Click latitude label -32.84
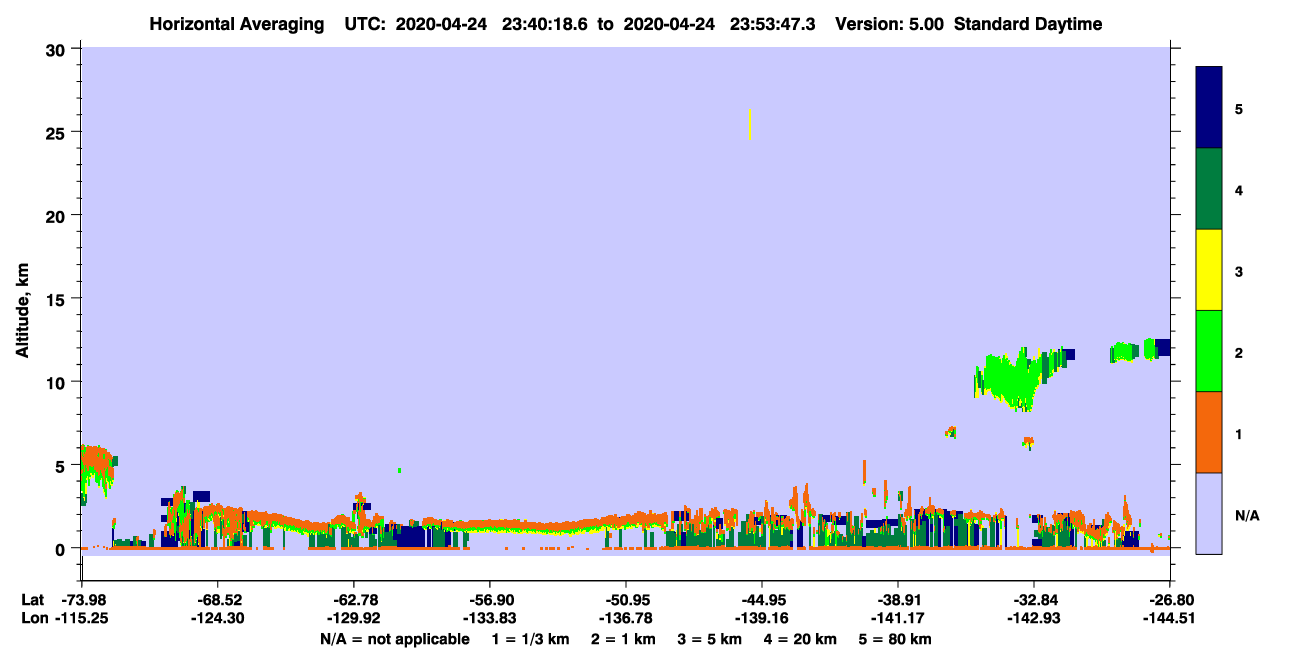1300x667 pixels. click(1034, 600)
